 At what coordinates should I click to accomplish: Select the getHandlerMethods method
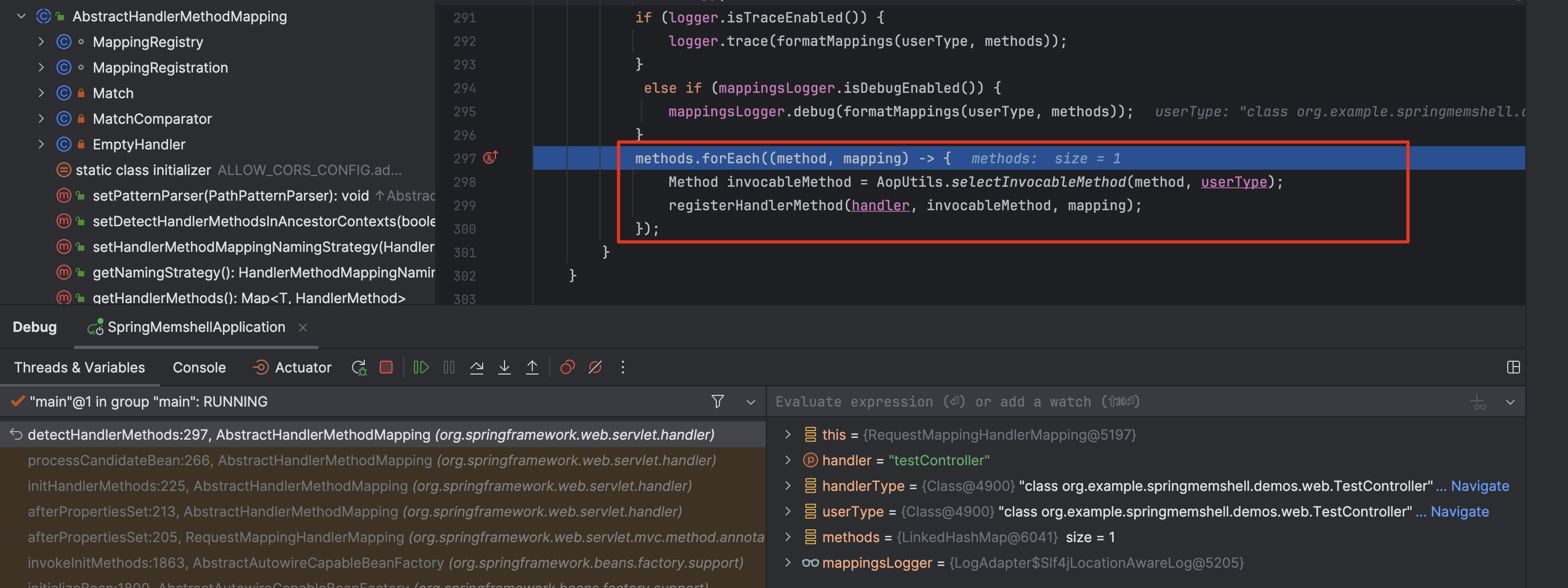(230, 298)
